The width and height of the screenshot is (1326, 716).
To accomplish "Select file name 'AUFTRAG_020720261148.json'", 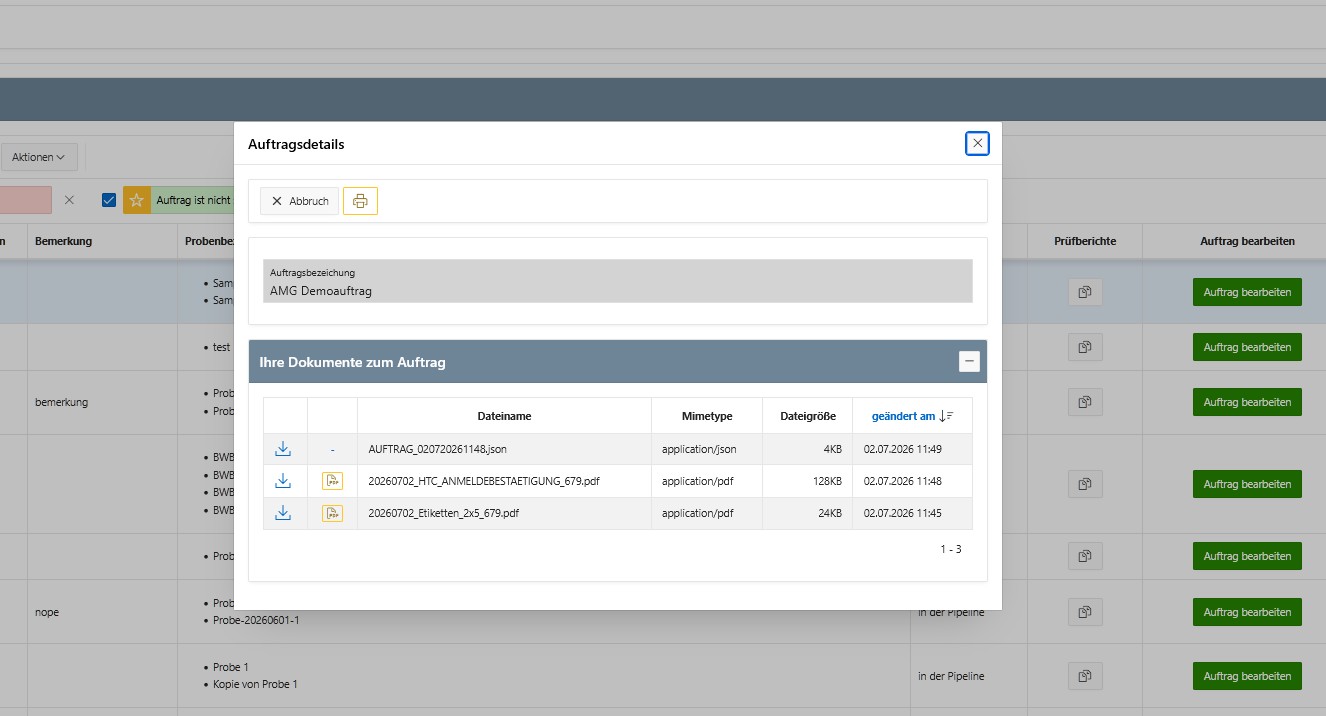I will point(438,450).
